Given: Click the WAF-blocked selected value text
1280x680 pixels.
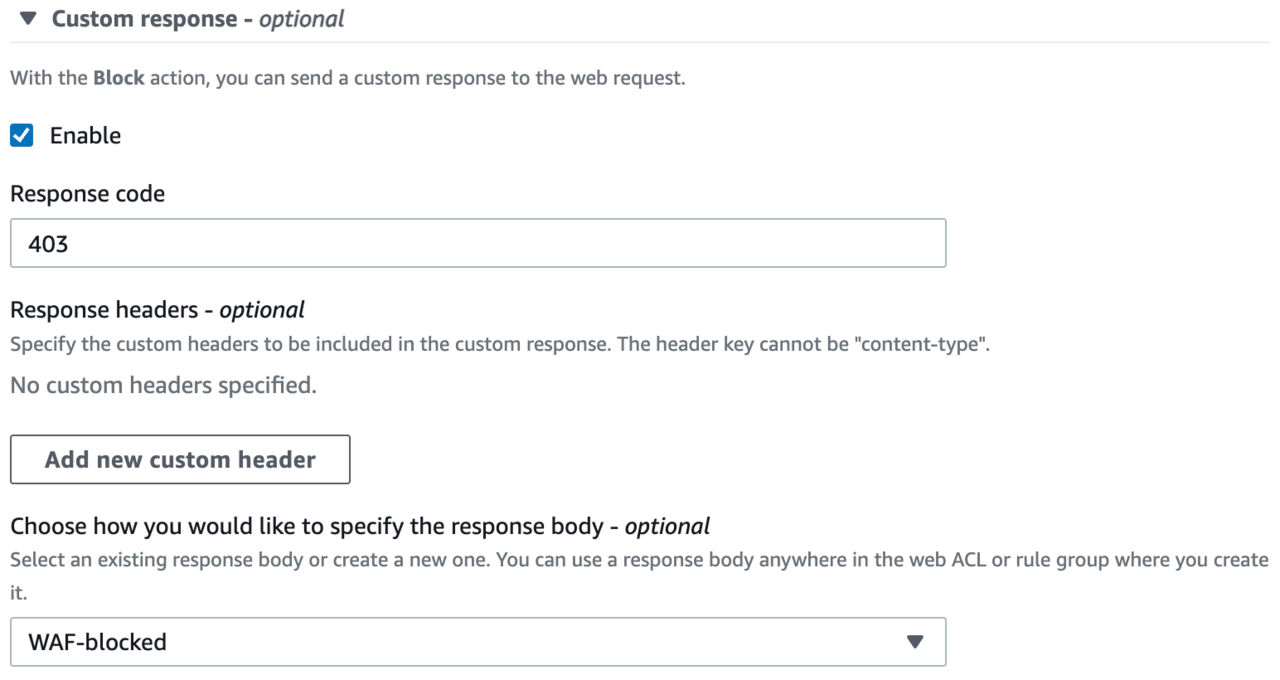Looking at the screenshot, I should (97, 642).
